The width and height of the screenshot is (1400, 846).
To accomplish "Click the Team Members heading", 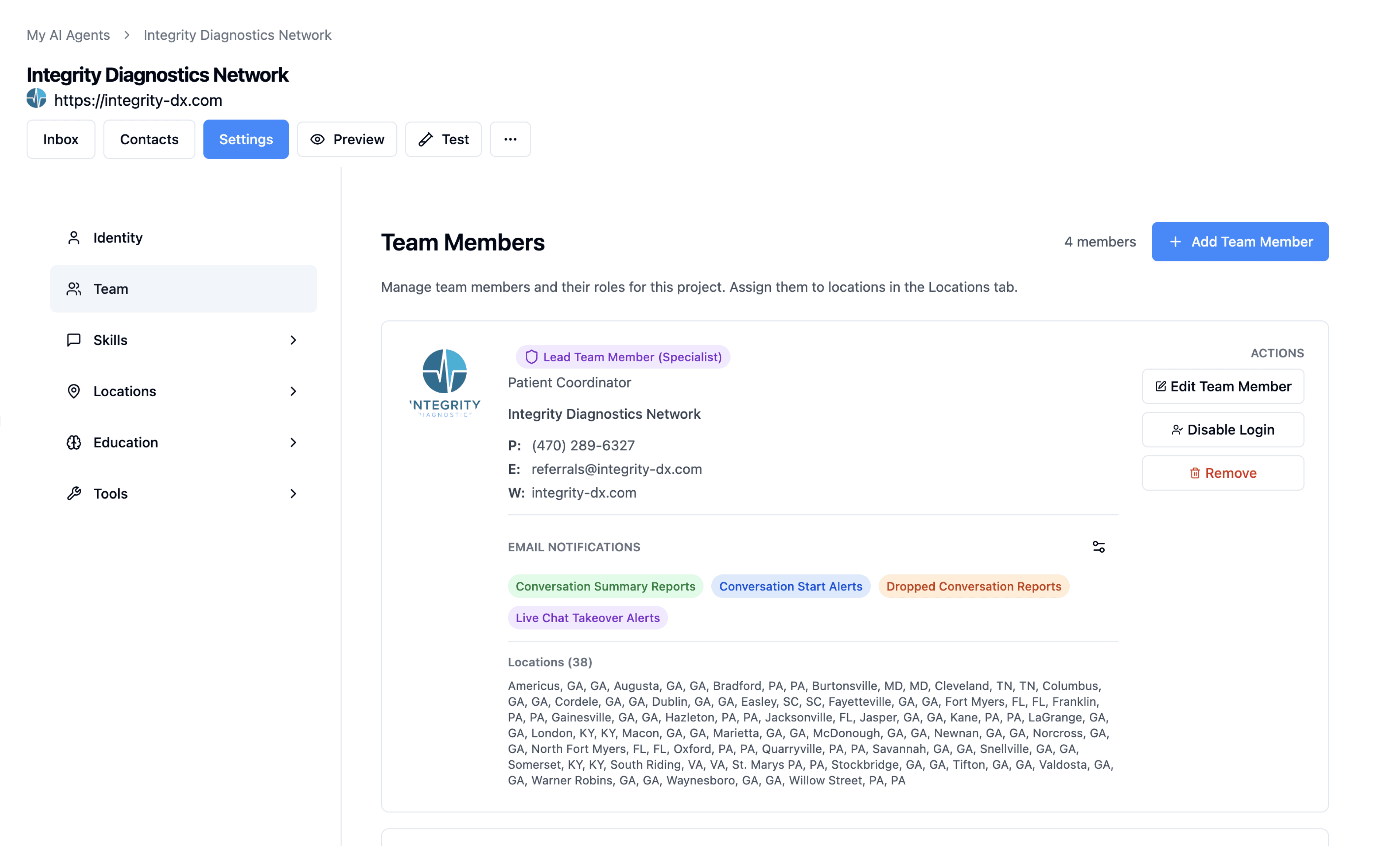I will point(463,243).
